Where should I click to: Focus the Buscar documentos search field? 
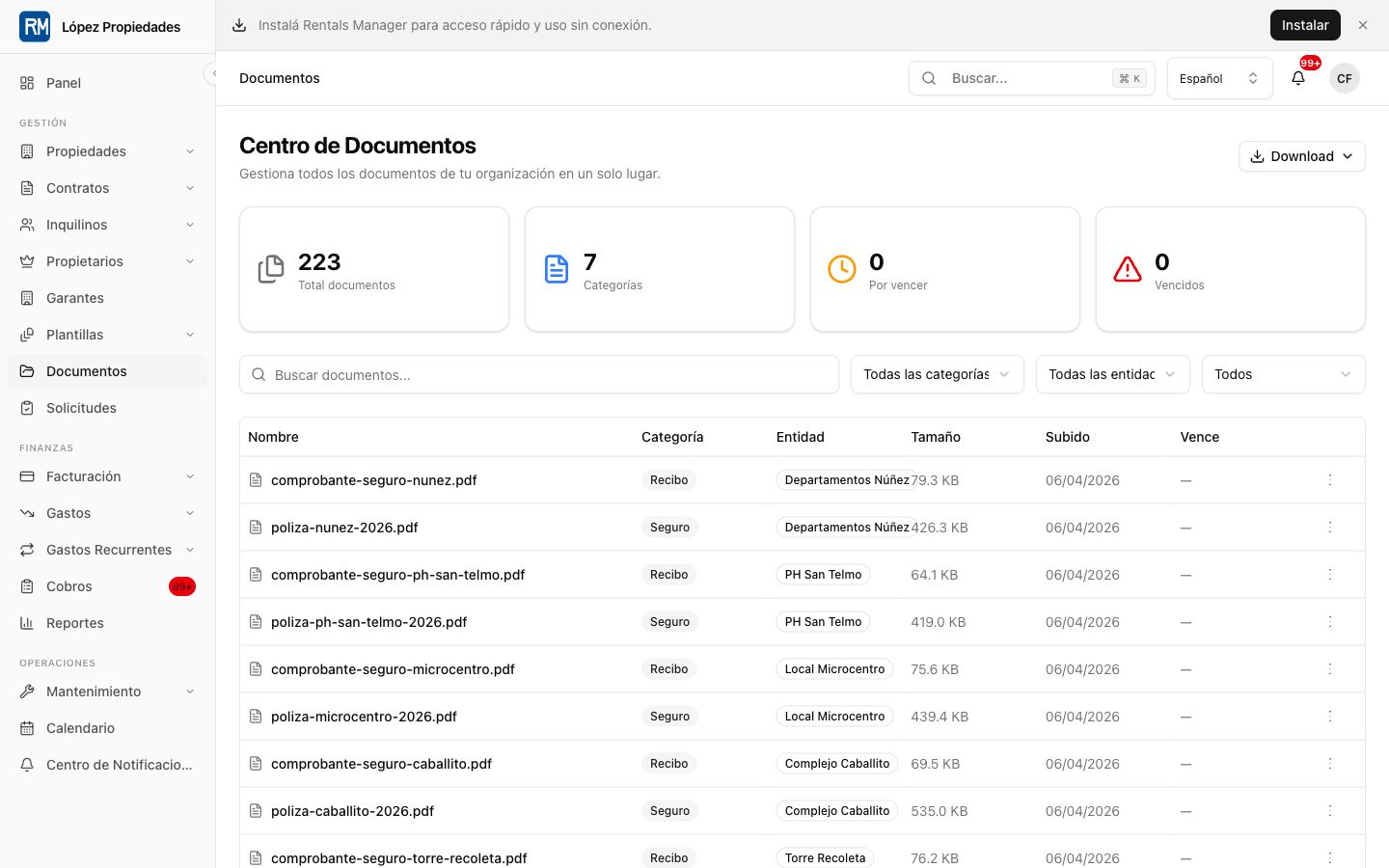tap(539, 374)
